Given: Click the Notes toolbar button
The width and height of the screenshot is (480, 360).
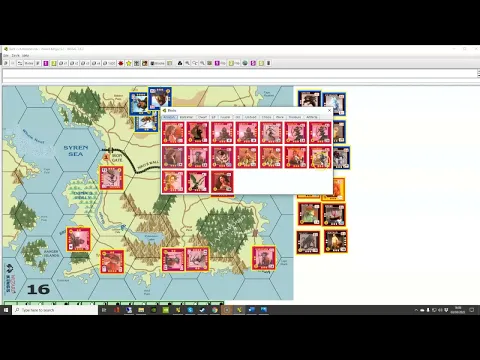Looking at the screenshot, I should pyautogui.click(x=29, y=63).
